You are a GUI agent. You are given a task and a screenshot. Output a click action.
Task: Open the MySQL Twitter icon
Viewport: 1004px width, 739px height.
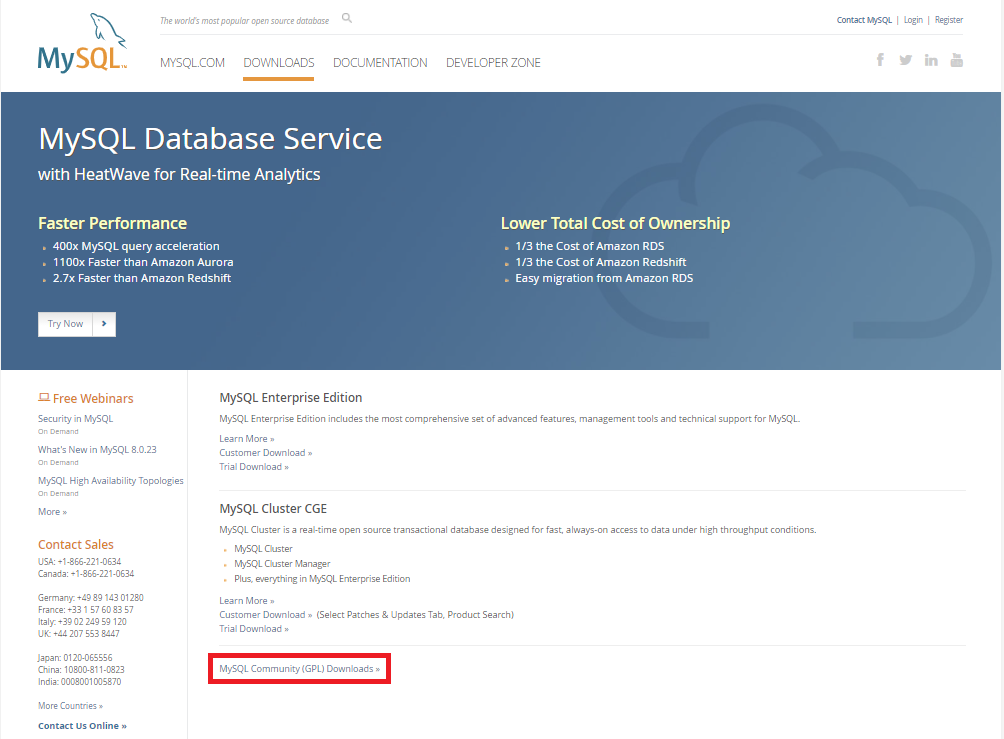905,60
